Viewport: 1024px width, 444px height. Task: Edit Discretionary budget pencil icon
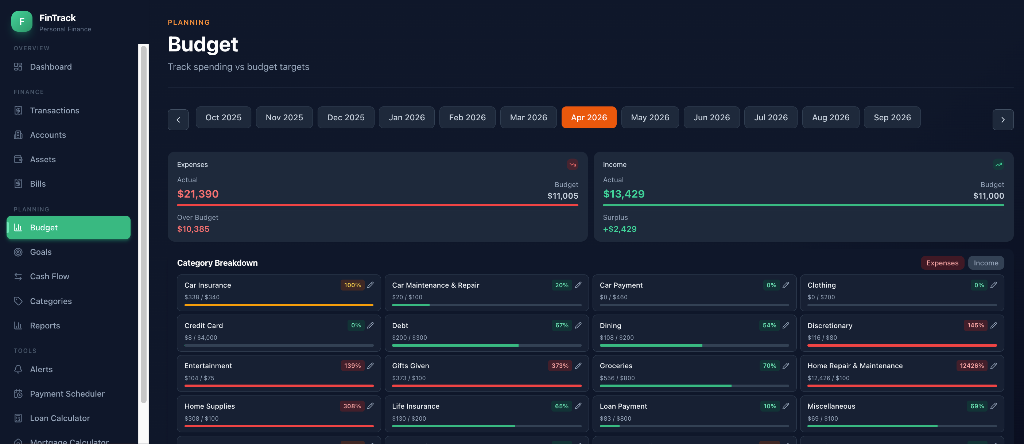click(993, 325)
